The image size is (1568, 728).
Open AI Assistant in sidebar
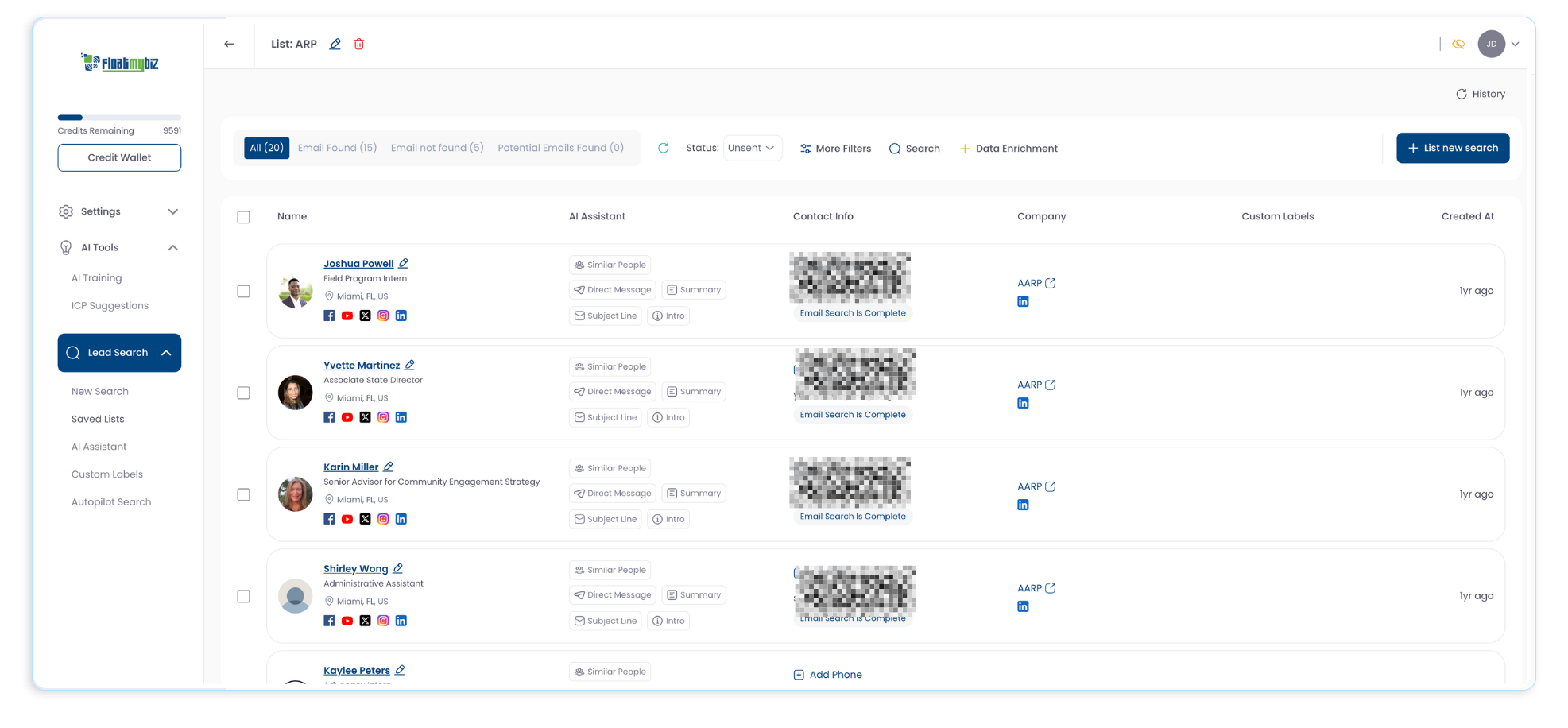(x=99, y=447)
